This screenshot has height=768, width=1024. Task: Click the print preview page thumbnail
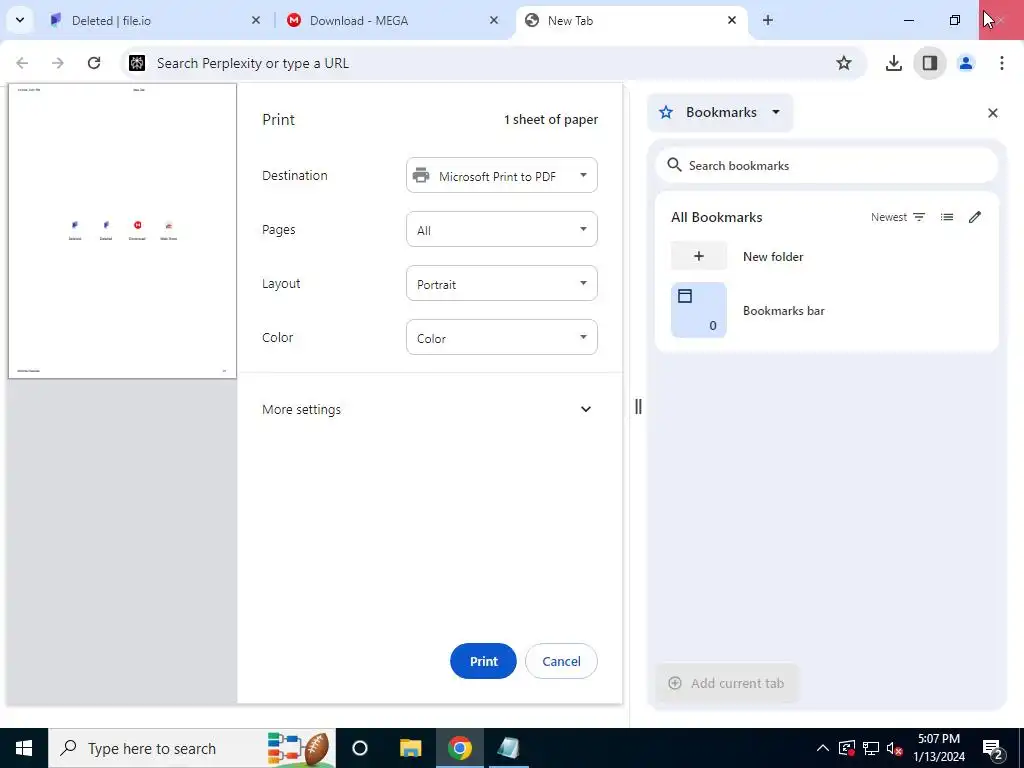(122, 231)
